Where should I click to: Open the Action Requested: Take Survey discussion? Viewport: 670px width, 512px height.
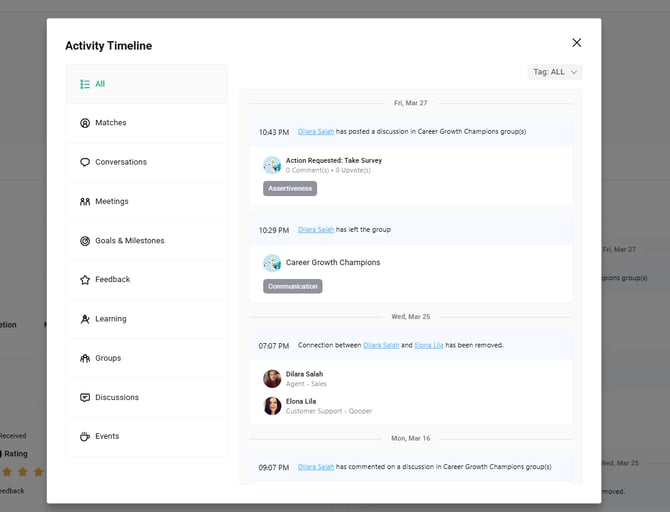[334, 160]
